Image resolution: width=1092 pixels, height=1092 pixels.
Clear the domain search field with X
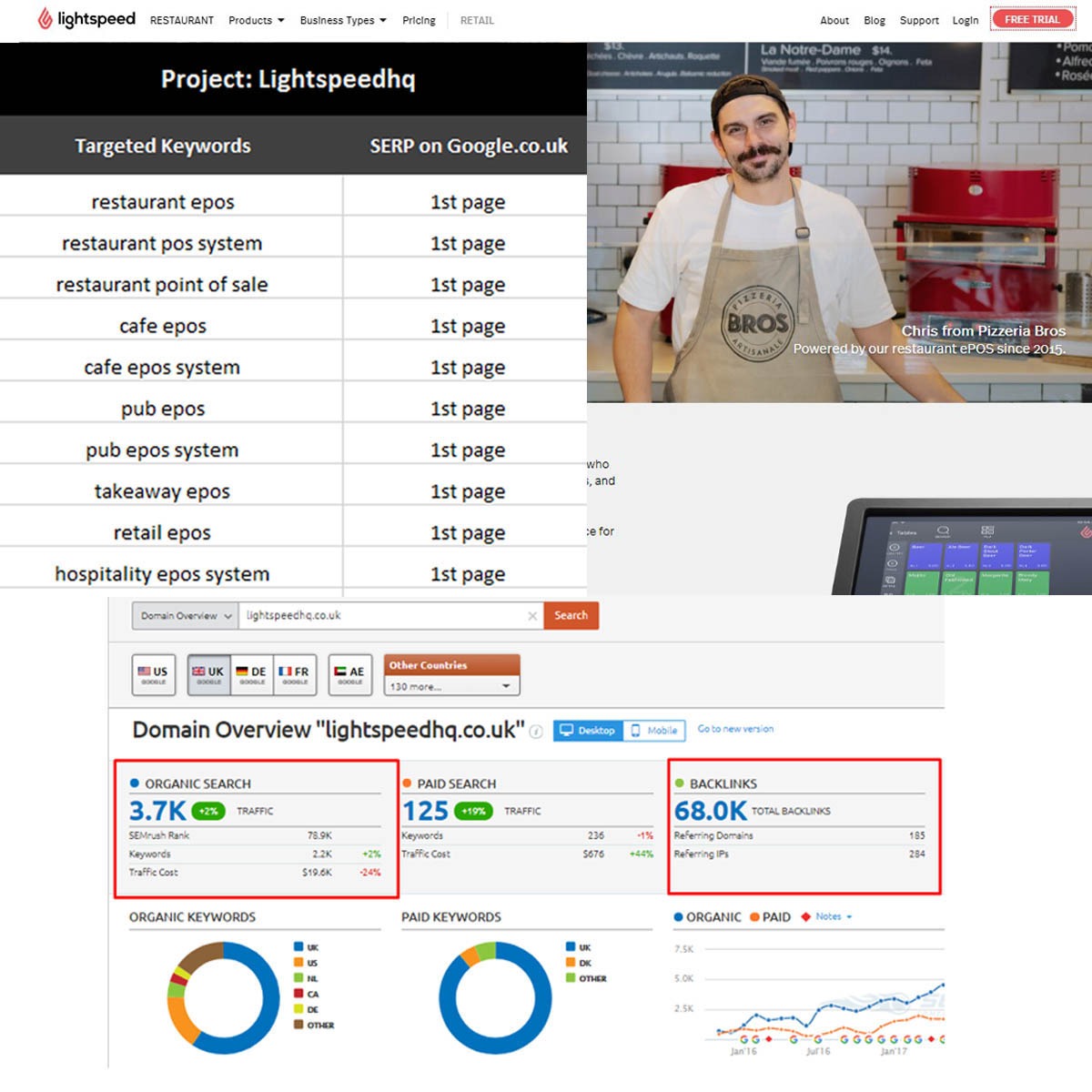[532, 616]
